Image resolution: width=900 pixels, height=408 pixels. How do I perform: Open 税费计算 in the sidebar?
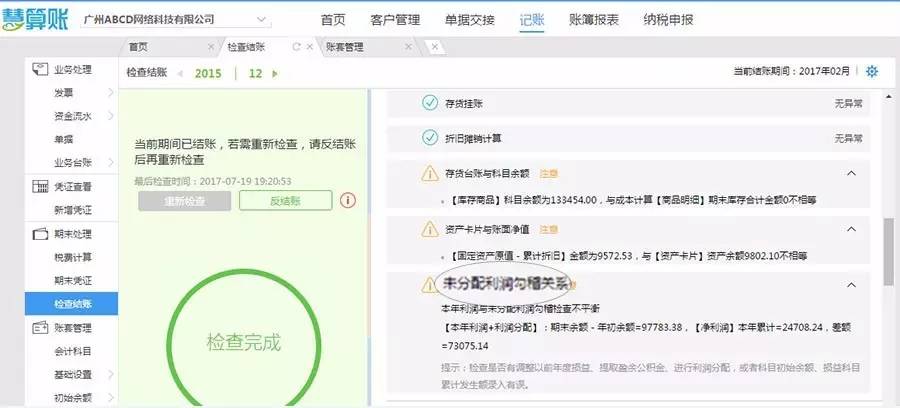(72, 257)
